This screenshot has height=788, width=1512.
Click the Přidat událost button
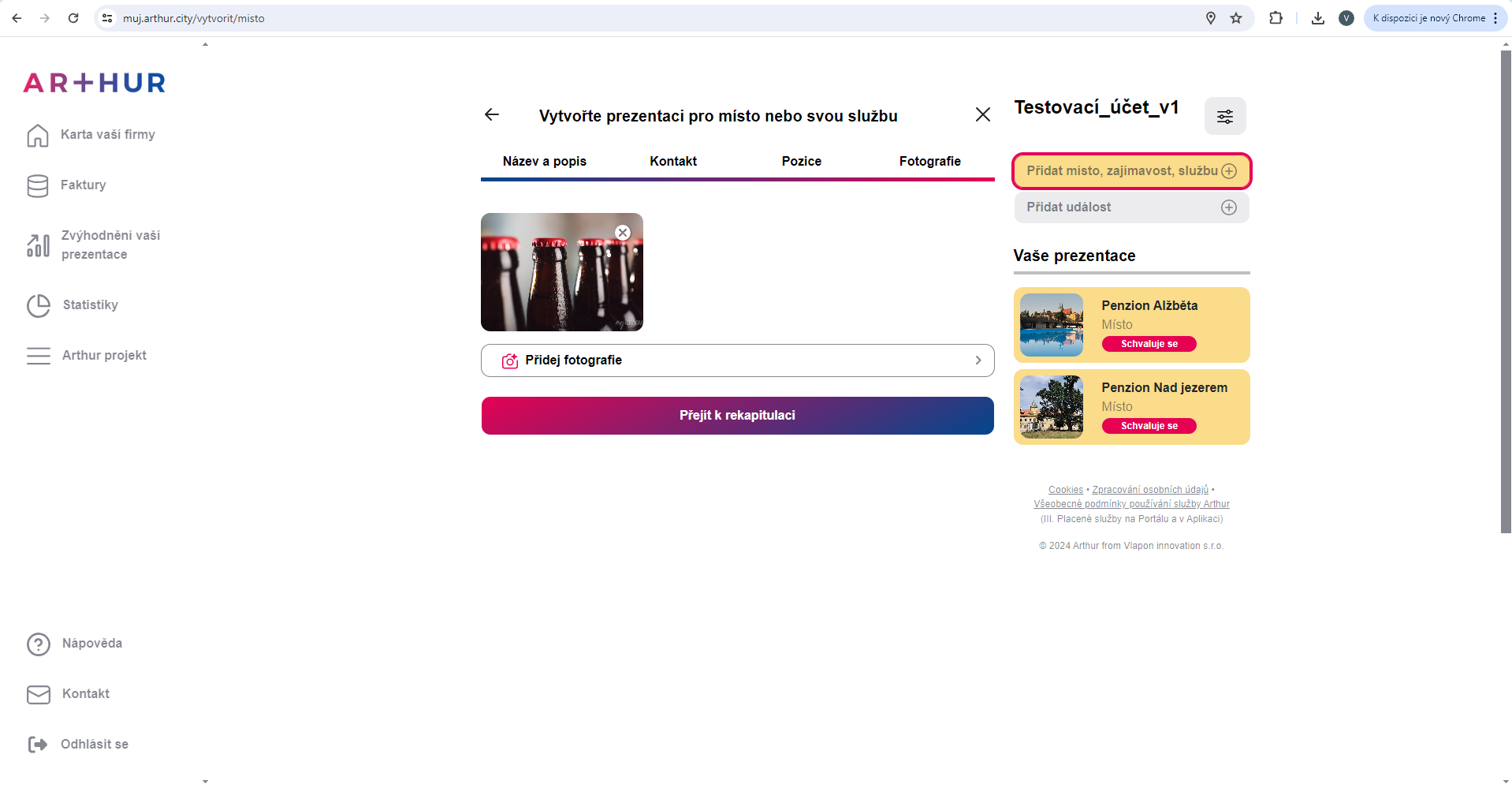(x=1130, y=207)
